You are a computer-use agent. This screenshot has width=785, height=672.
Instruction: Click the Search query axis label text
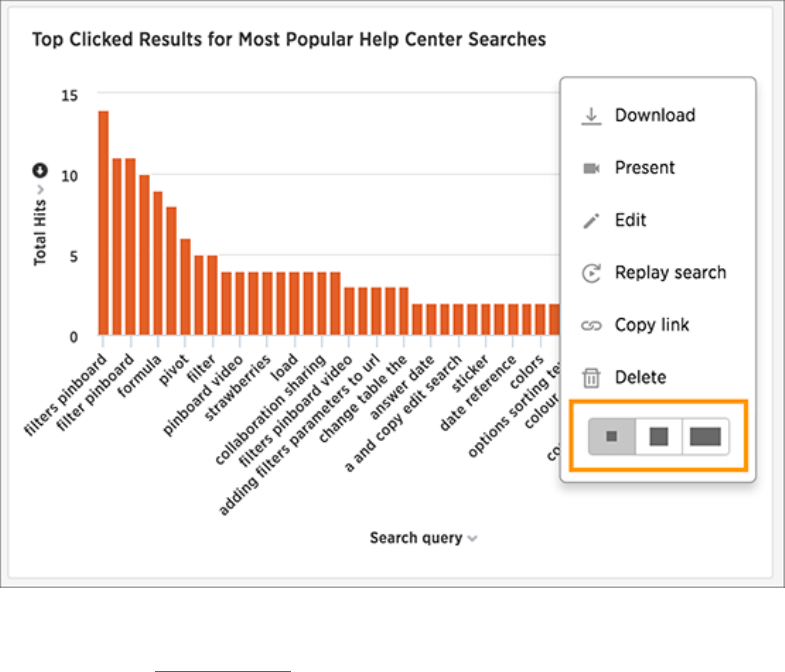click(416, 538)
